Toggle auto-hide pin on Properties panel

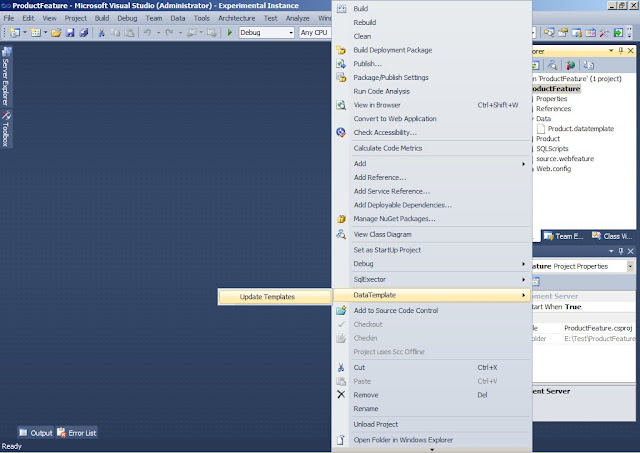(x=621, y=251)
